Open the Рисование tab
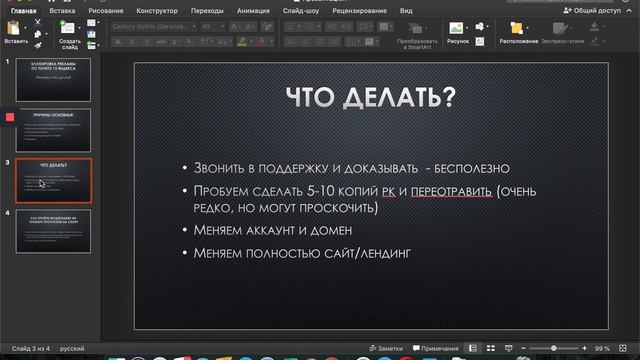 [106, 11]
